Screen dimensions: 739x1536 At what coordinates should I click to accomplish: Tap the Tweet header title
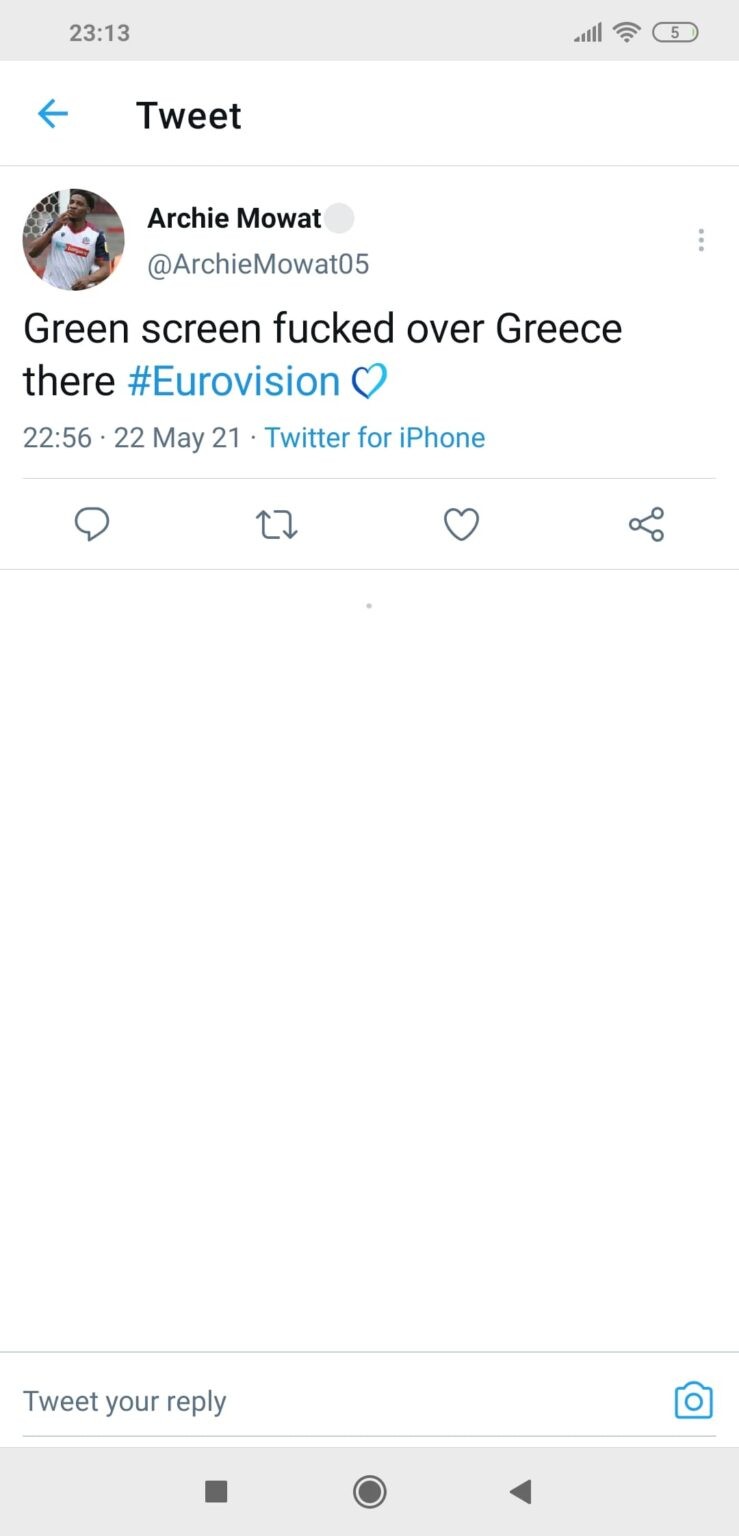188,115
